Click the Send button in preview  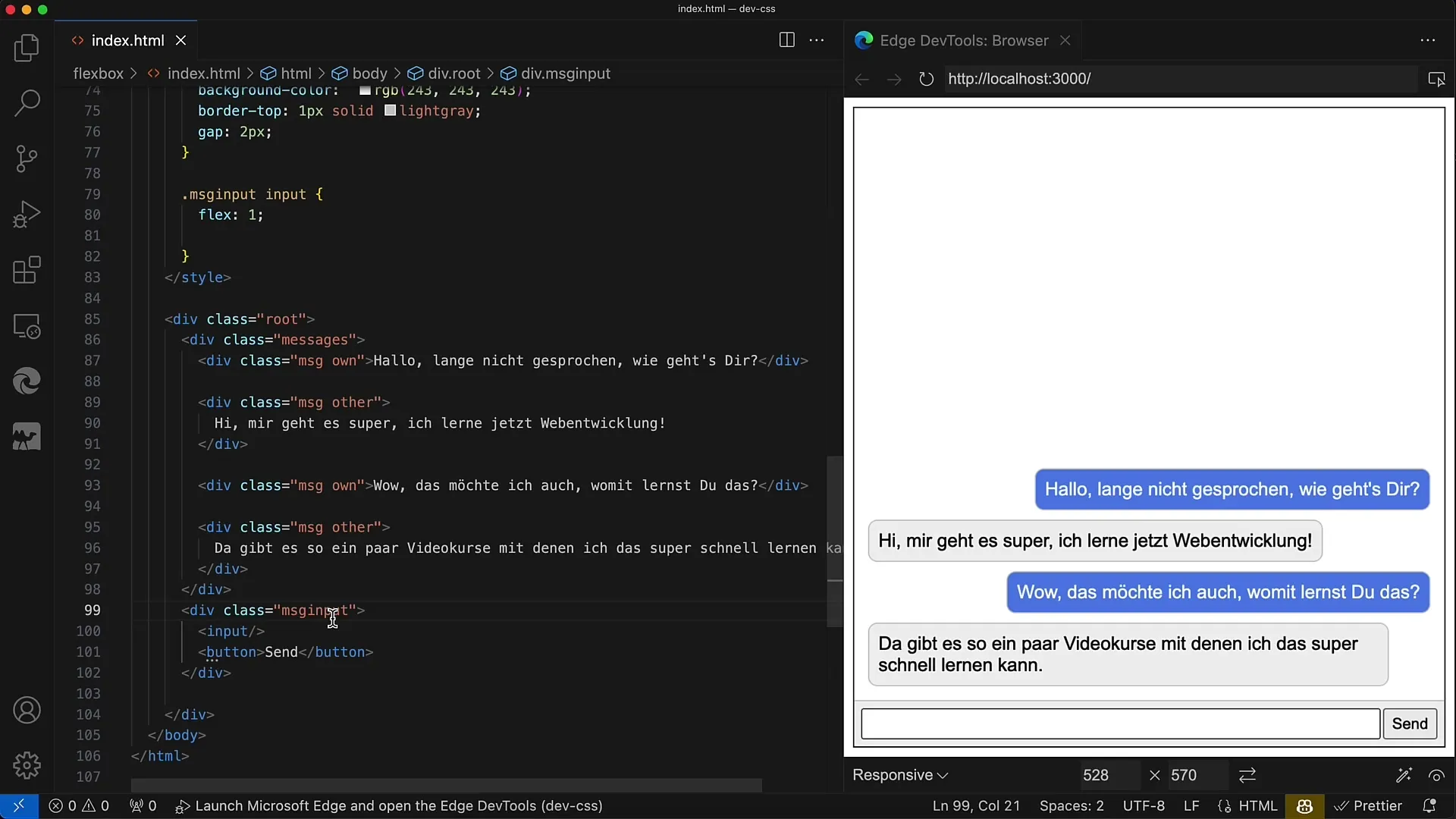(1410, 723)
